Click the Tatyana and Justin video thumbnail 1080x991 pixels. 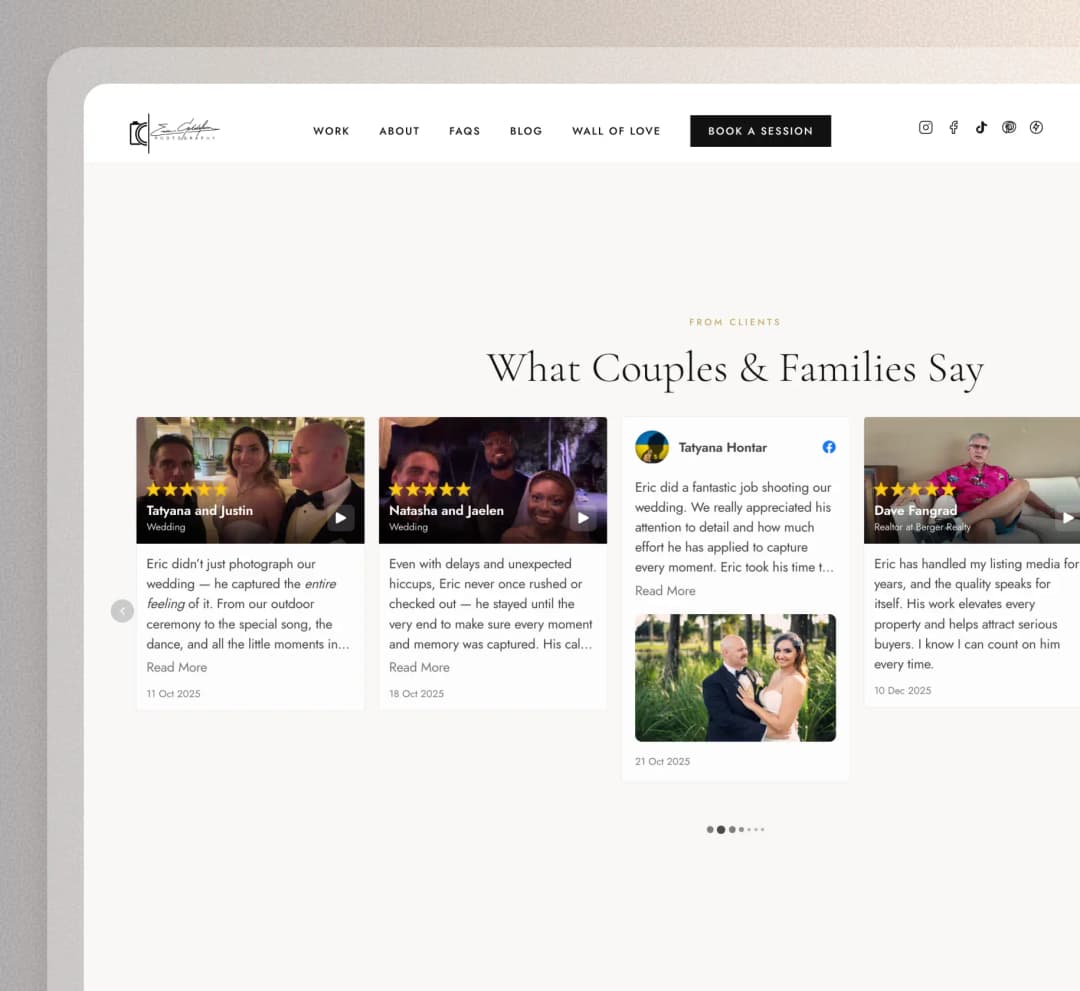click(251, 480)
